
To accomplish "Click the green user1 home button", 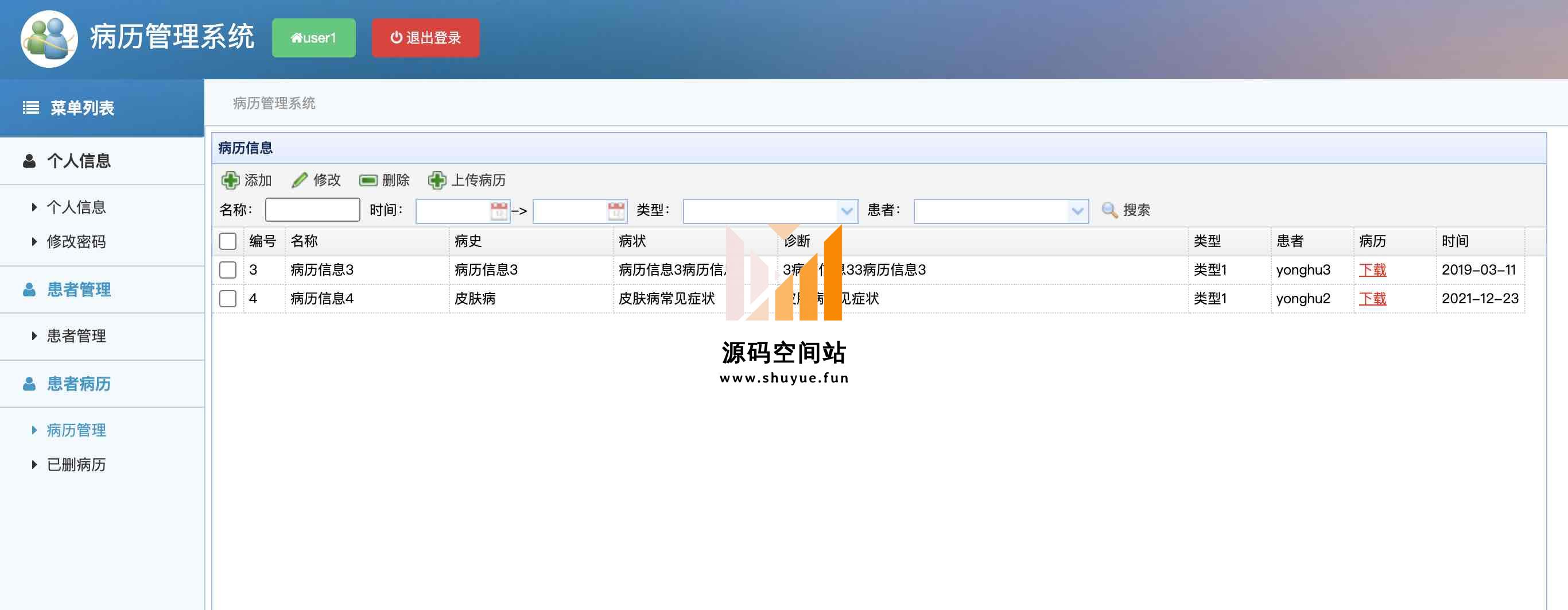I will (313, 38).
